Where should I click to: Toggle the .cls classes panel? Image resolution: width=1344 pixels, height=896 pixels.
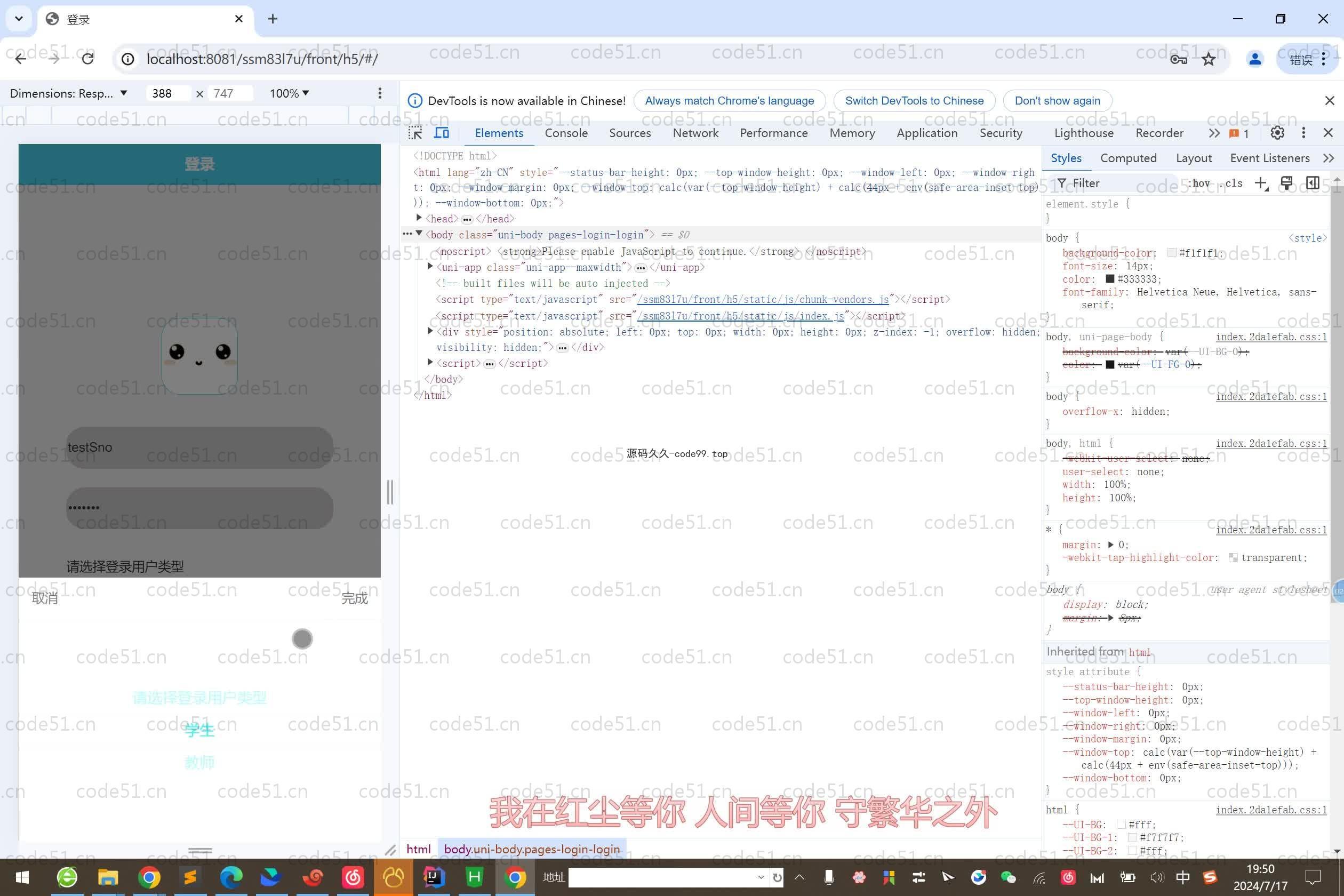(1232, 183)
